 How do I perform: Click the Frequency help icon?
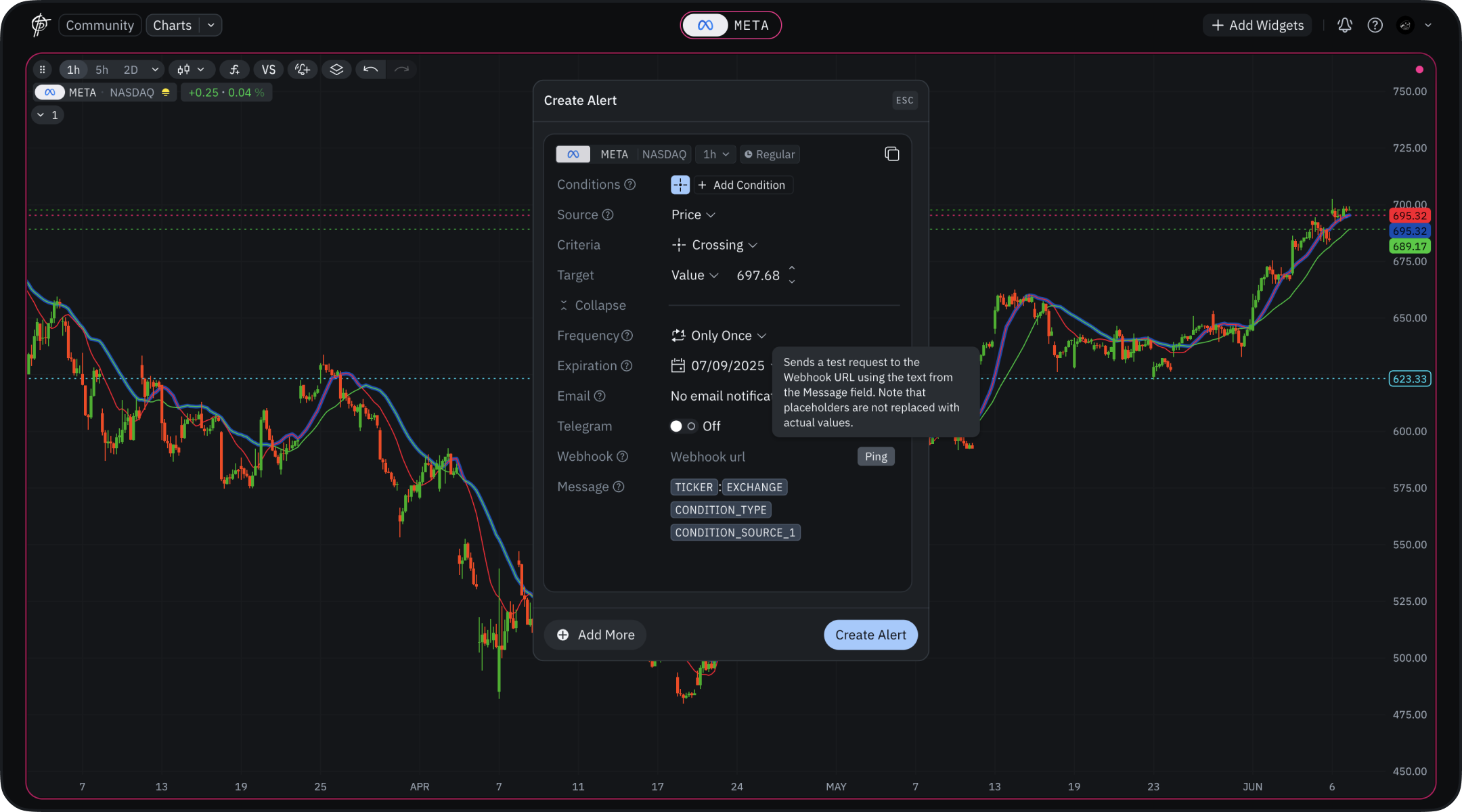[x=627, y=336]
